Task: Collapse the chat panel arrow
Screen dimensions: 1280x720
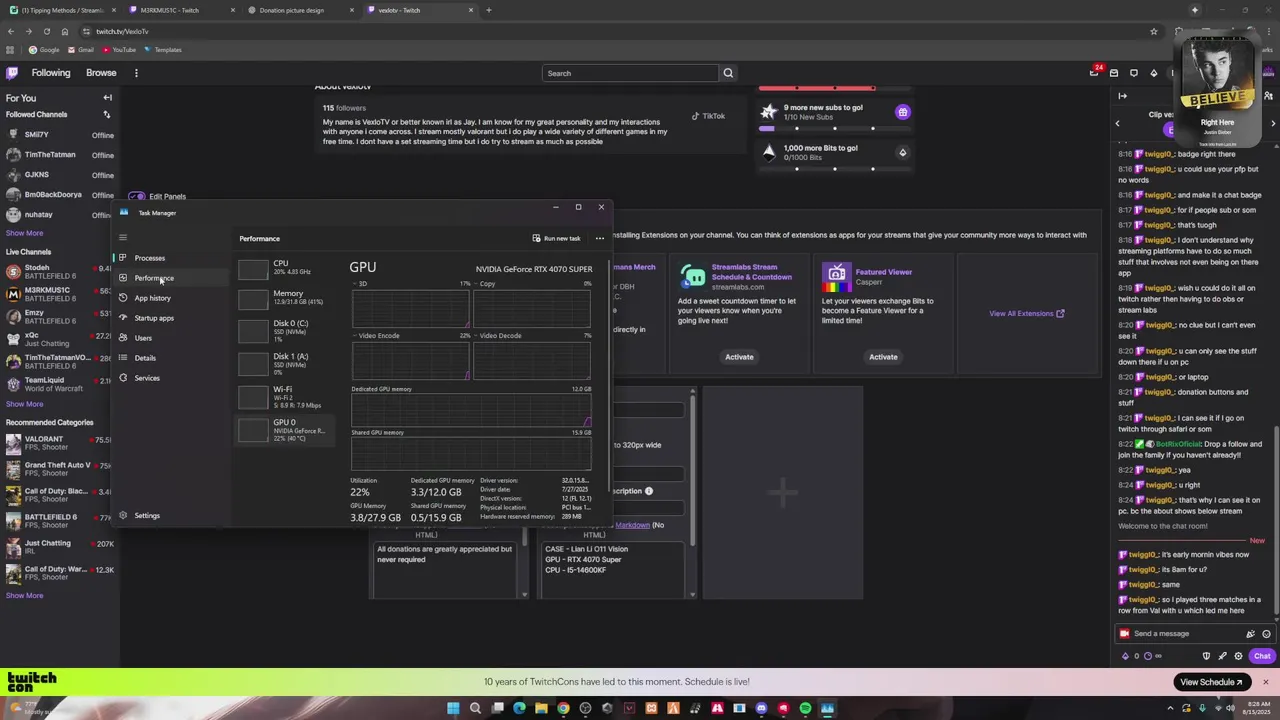Action: pos(1123,97)
